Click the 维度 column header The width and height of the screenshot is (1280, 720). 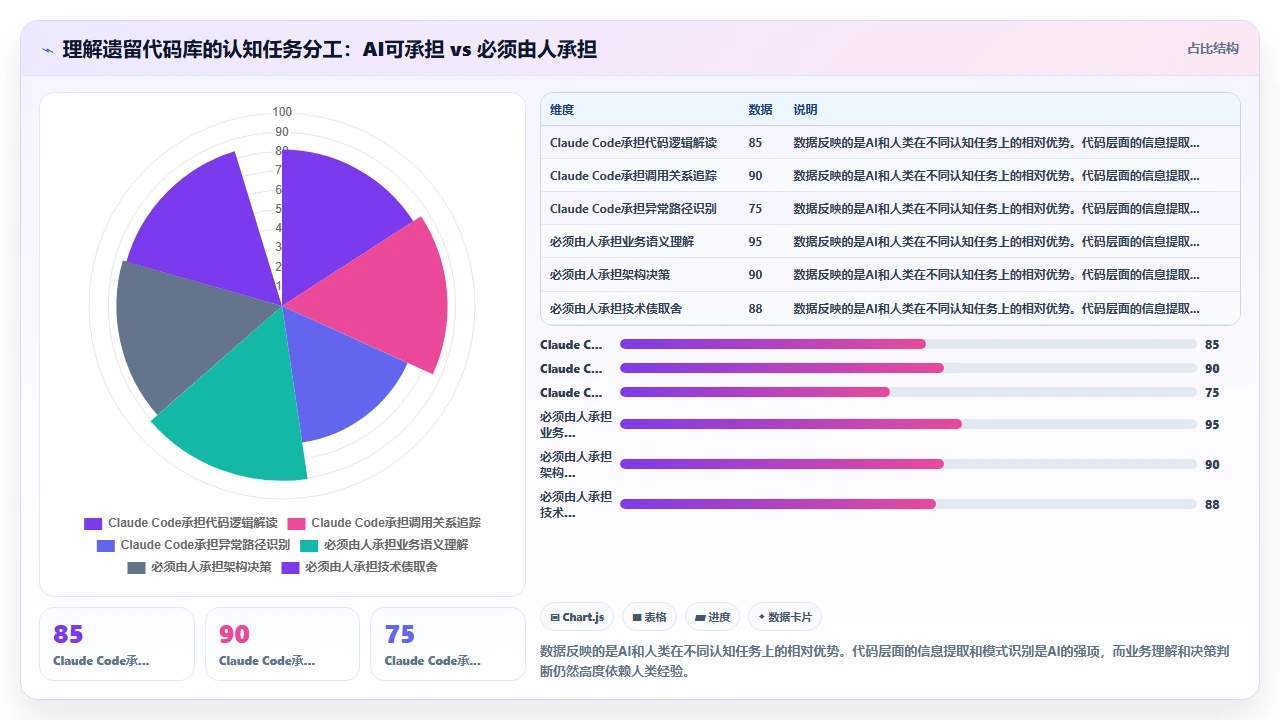[x=562, y=110]
